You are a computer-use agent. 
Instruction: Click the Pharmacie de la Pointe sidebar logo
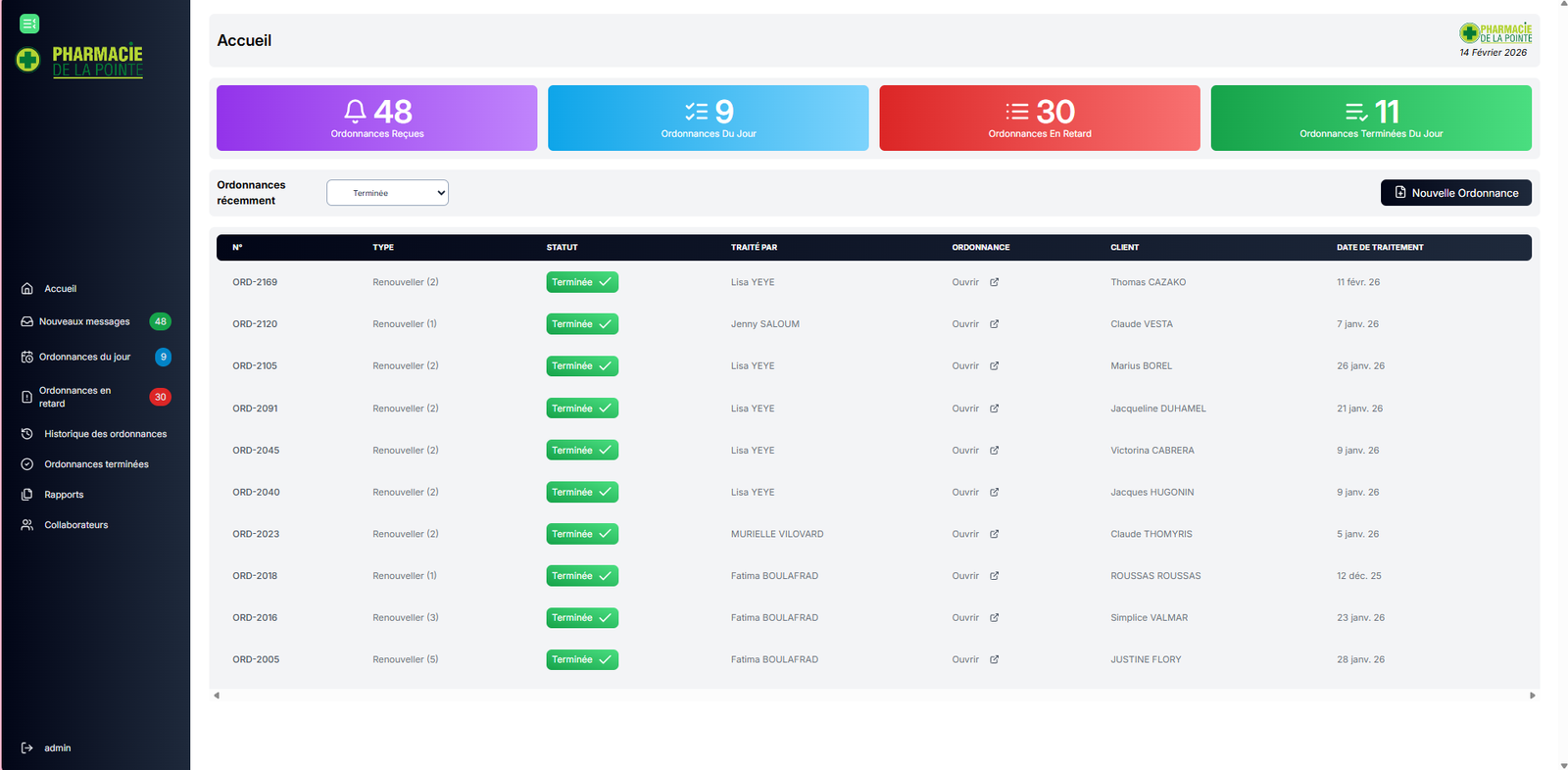click(80, 61)
